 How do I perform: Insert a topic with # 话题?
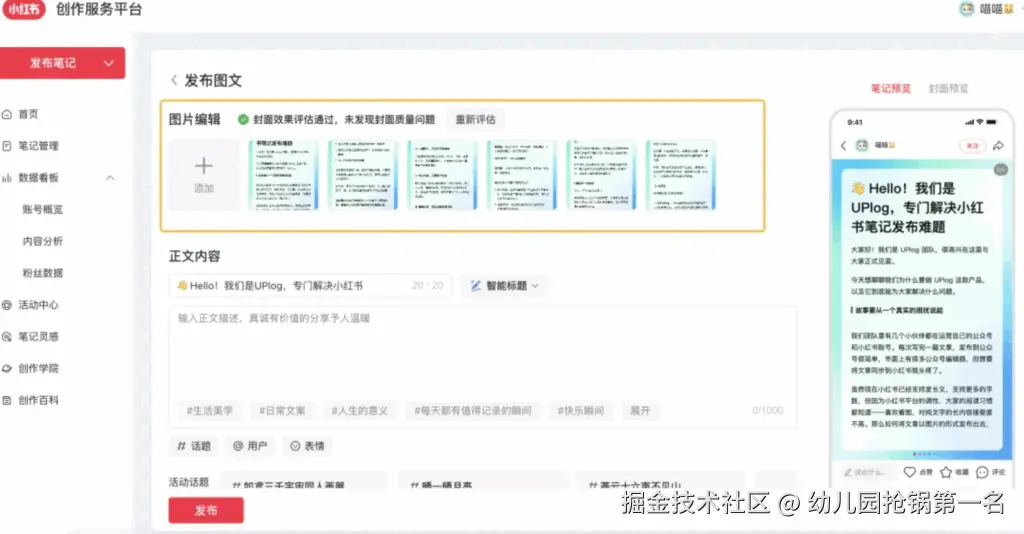[x=194, y=446]
